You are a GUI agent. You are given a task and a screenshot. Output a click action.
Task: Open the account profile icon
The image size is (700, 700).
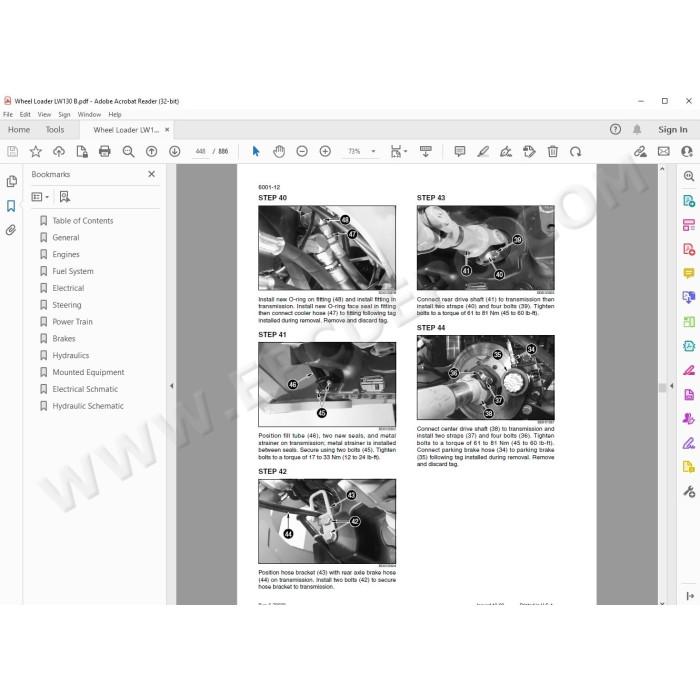pos(687,152)
